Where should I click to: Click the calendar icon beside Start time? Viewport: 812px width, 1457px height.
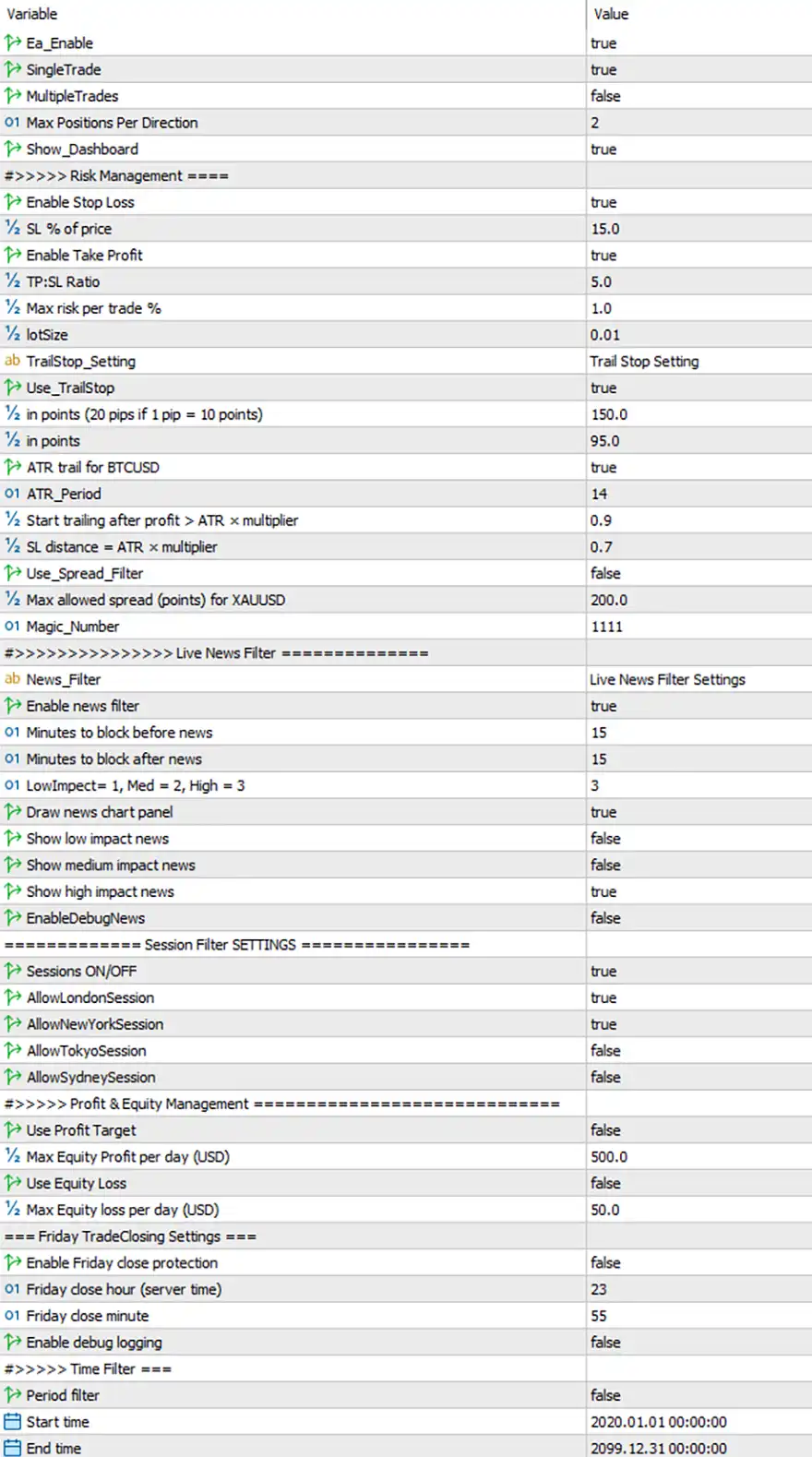[12, 1422]
